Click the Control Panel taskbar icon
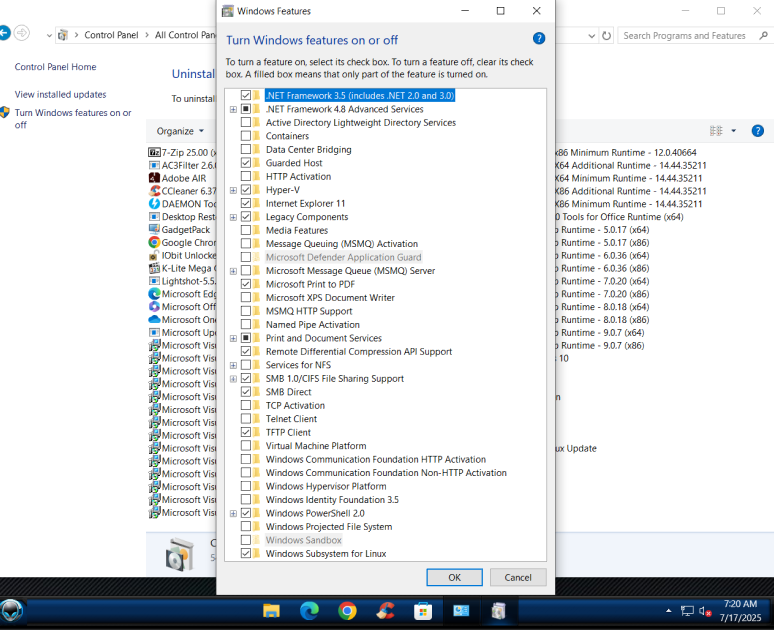The height and width of the screenshot is (630, 774). (x=461, y=611)
